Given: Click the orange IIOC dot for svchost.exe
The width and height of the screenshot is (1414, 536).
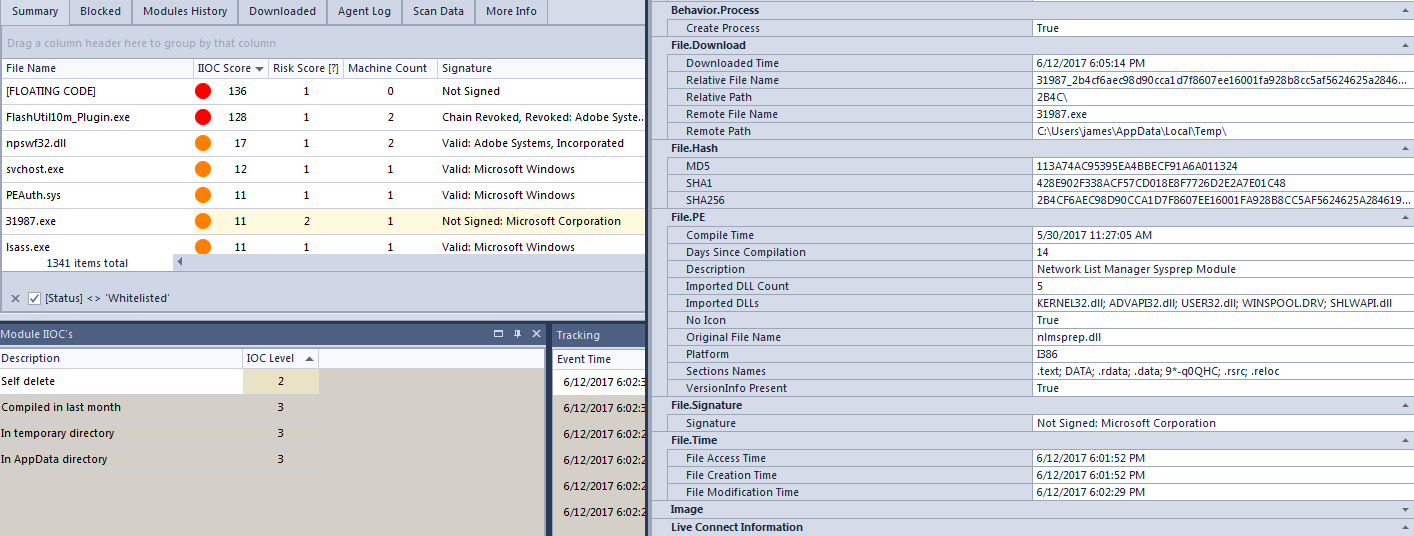Looking at the screenshot, I should coord(203,169).
